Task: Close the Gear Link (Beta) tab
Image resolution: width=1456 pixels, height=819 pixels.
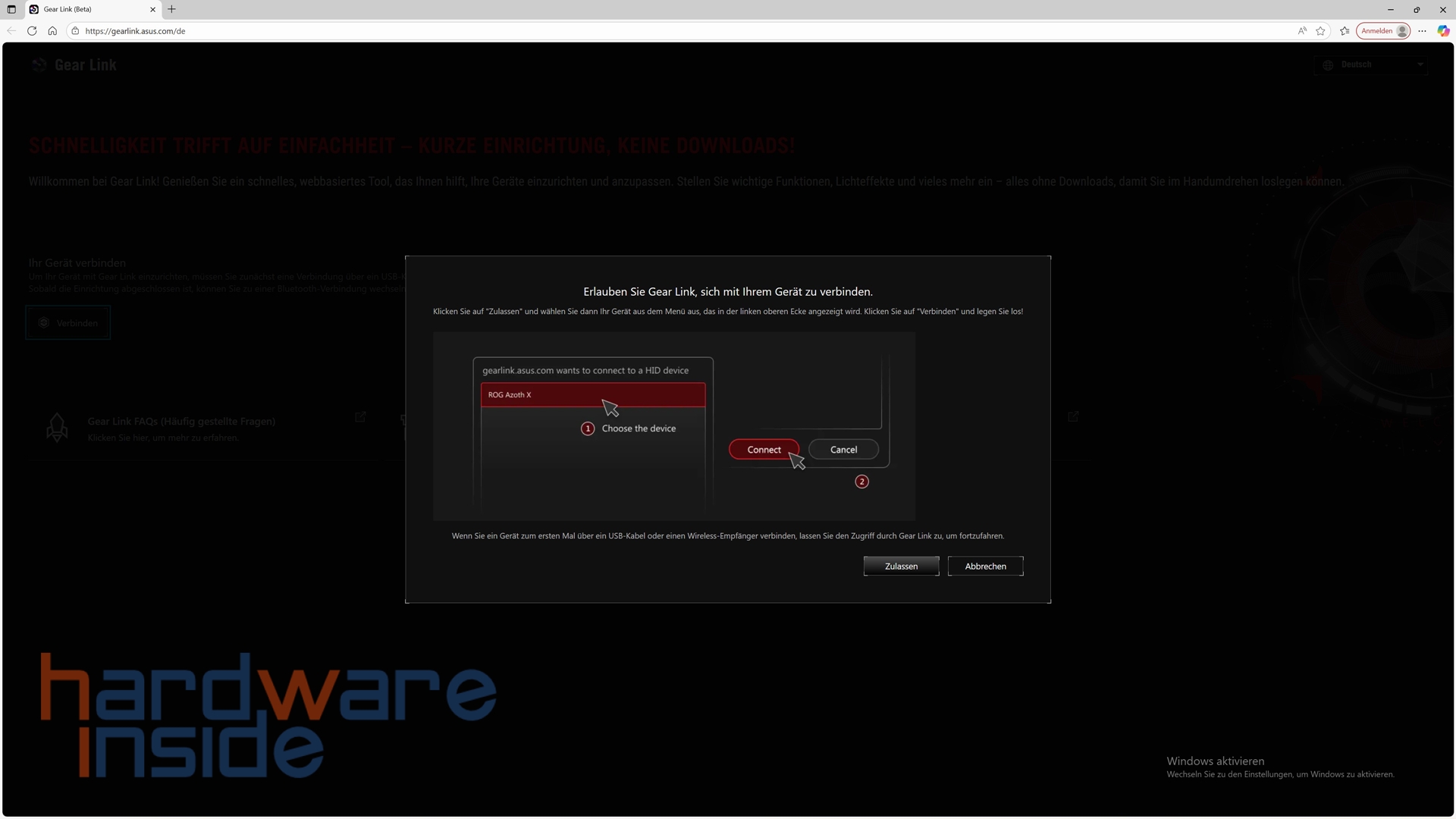Action: [x=152, y=9]
